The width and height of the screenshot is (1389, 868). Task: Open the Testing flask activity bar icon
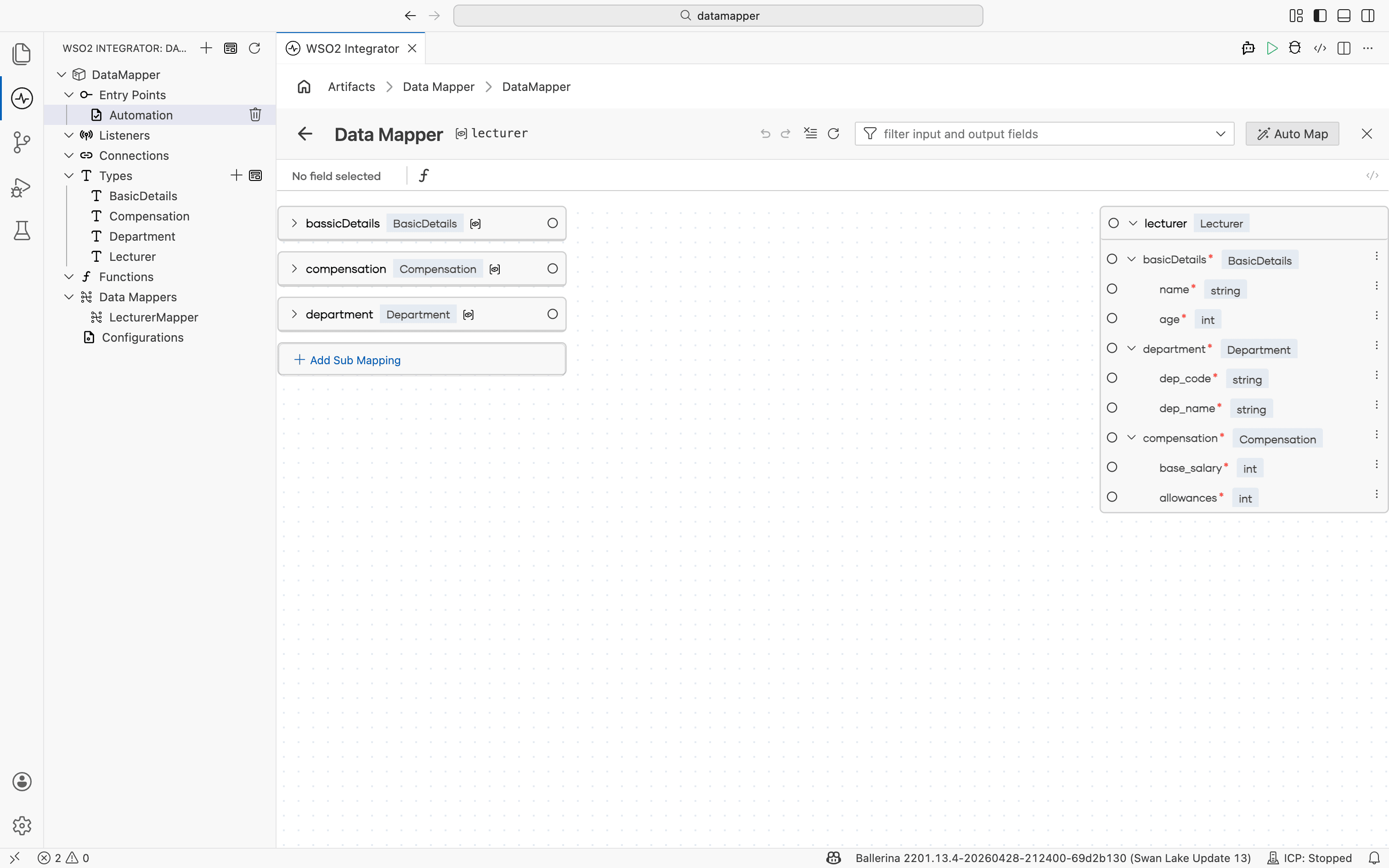click(x=22, y=231)
